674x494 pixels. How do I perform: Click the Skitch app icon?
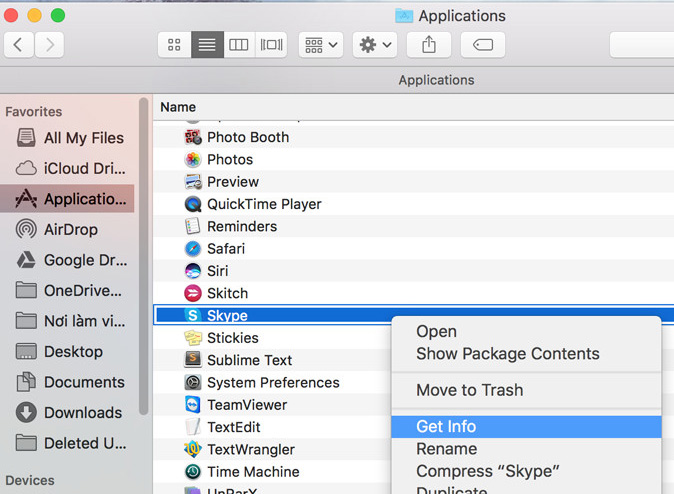[193, 293]
